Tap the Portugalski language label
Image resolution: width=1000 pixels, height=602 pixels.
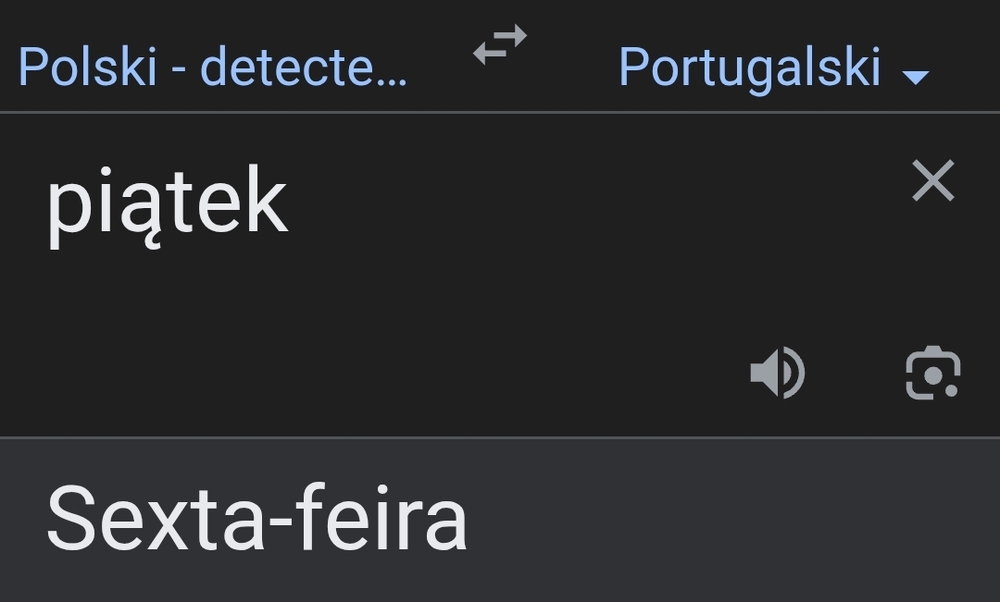coord(750,67)
